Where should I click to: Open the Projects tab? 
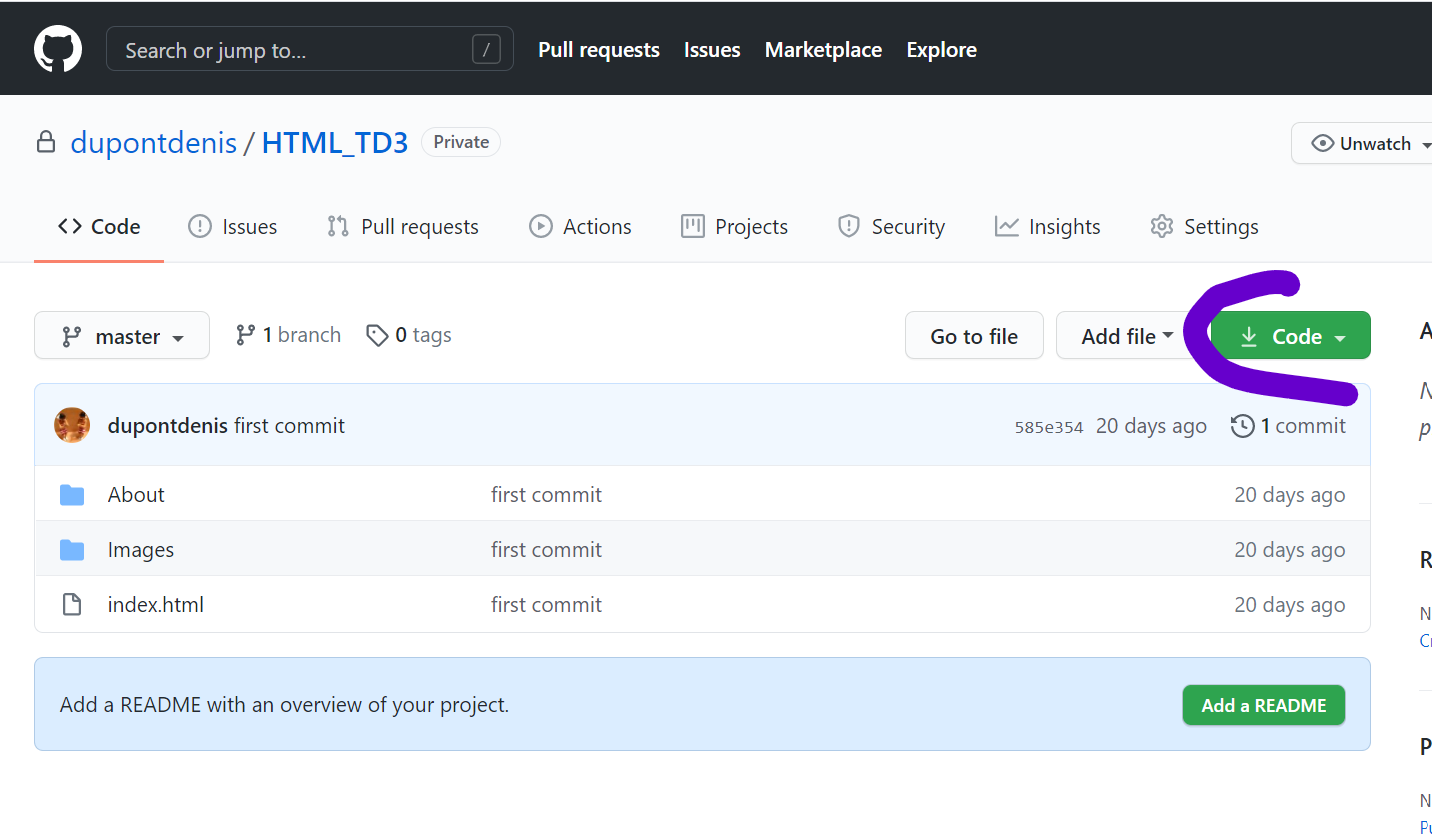tap(735, 227)
